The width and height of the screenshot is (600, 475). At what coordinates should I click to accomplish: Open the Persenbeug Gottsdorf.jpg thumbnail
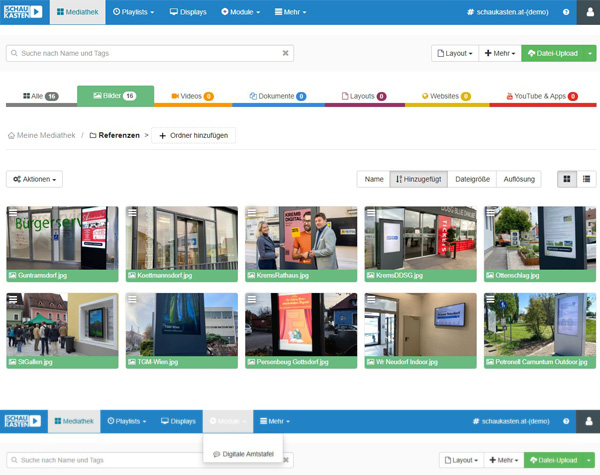(301, 324)
